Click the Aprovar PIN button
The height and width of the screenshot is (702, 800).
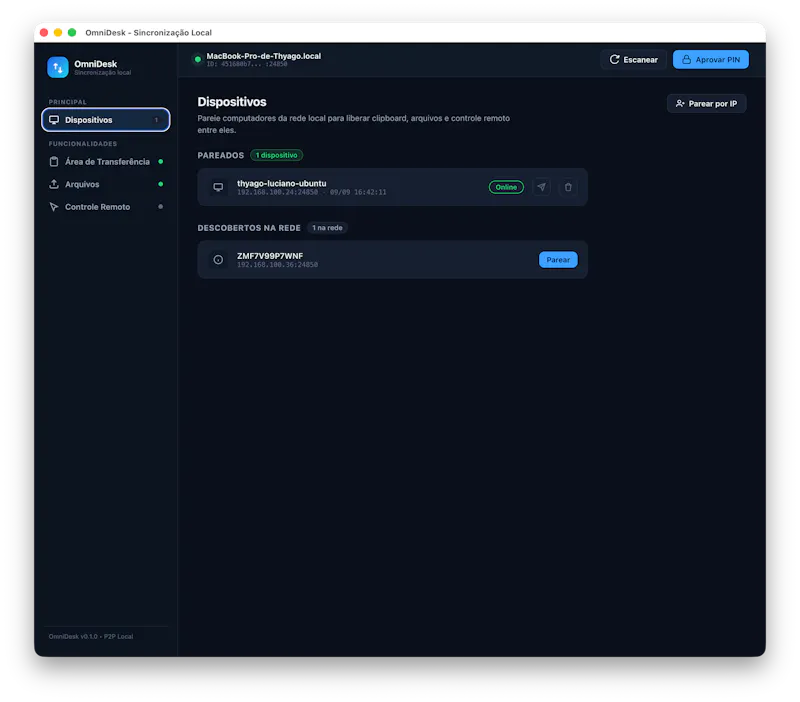pyautogui.click(x=710, y=60)
